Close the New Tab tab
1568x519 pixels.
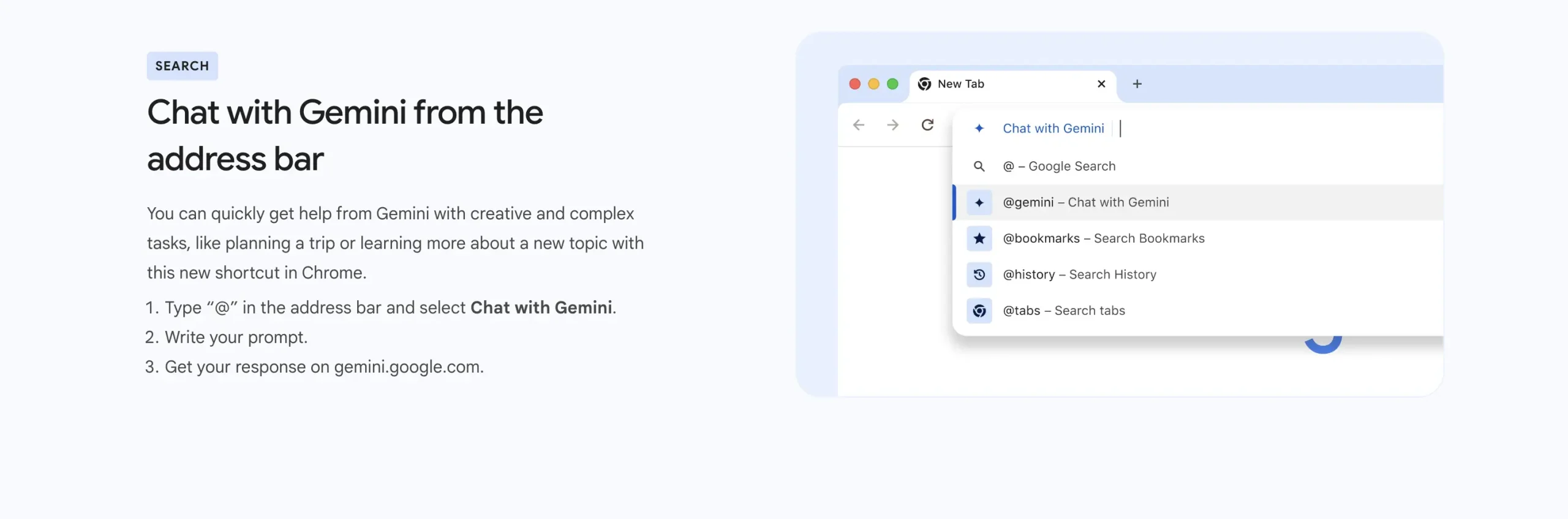point(1101,84)
